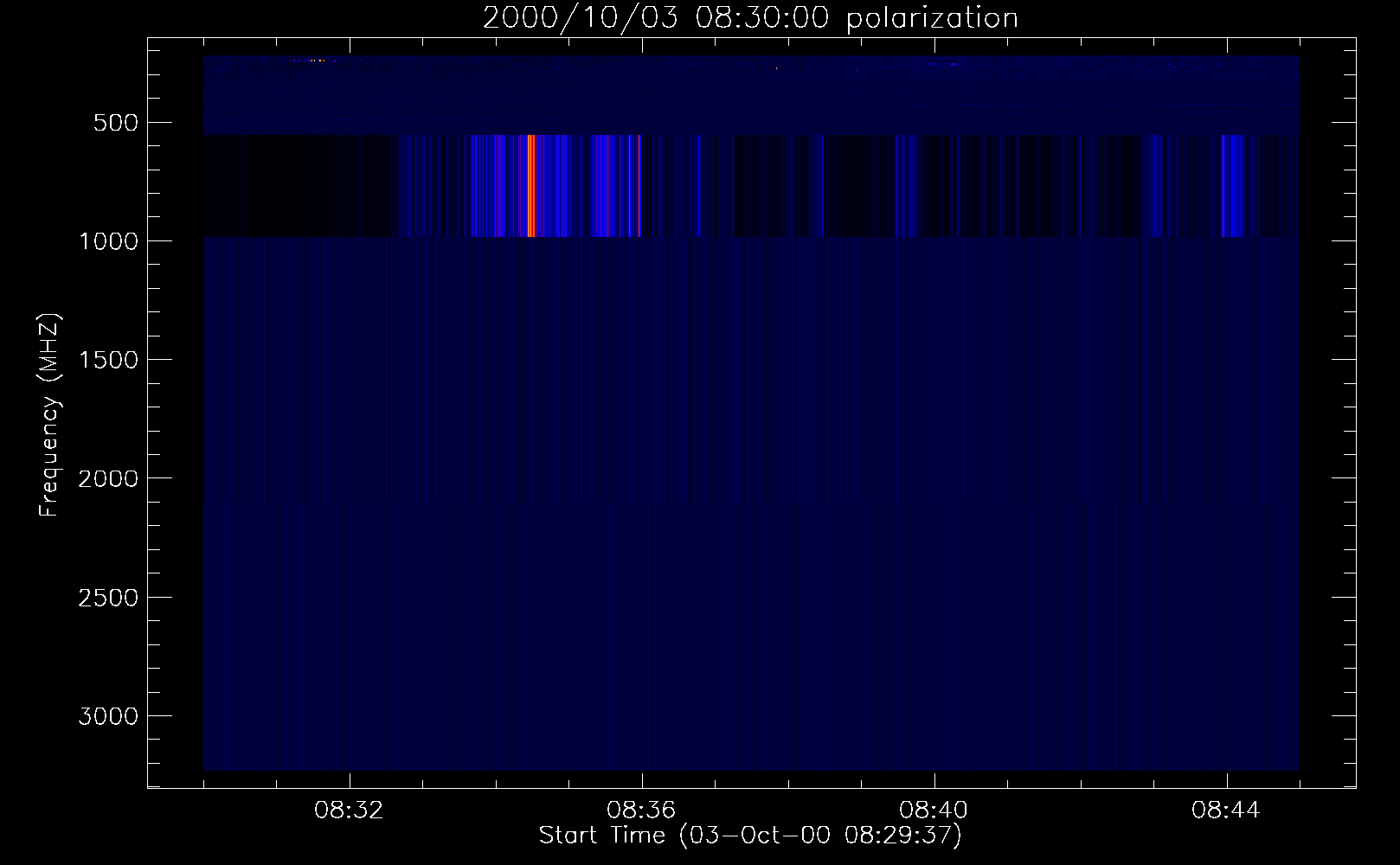The image size is (1400, 865).
Task: Click the 1500 frequency tick label
Action: 107,360
